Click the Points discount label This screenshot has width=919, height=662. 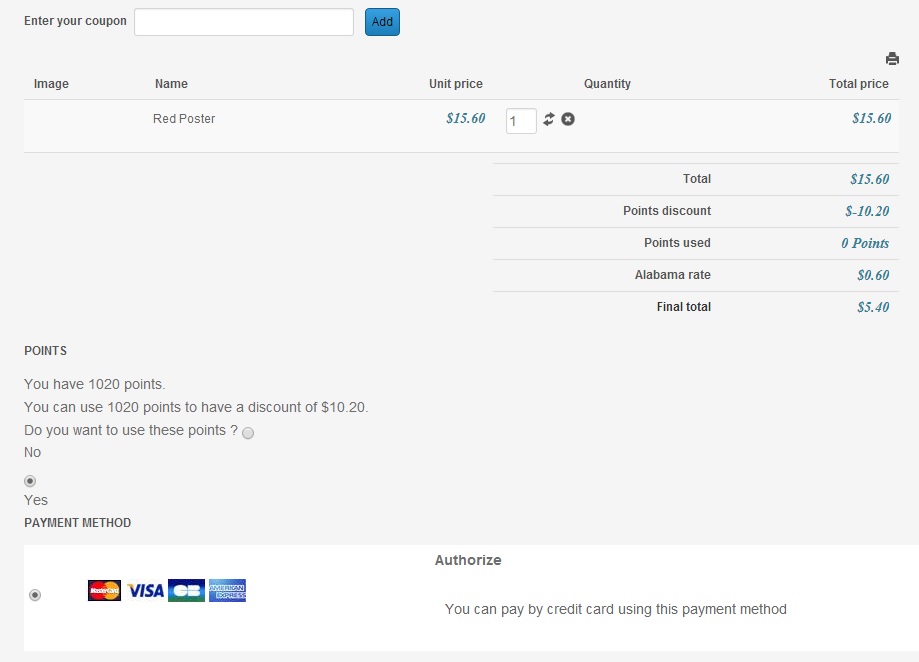(x=666, y=211)
